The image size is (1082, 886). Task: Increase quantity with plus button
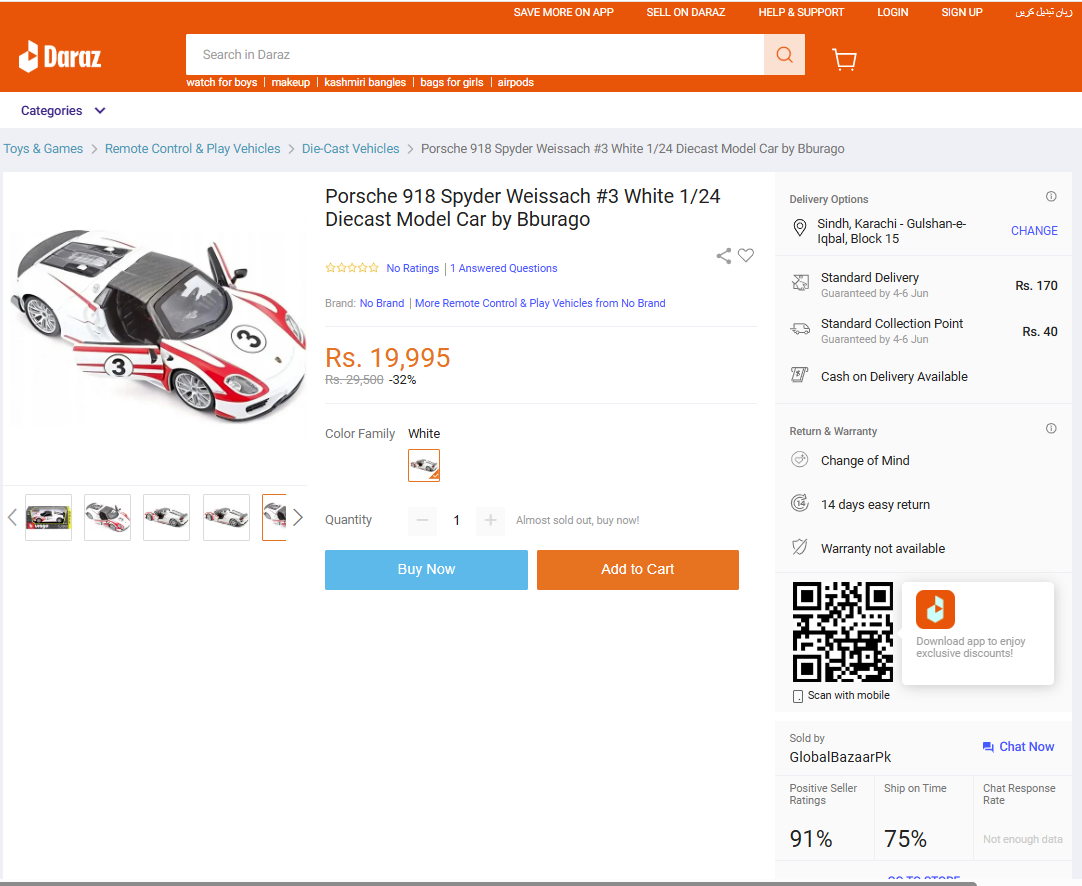click(x=490, y=521)
